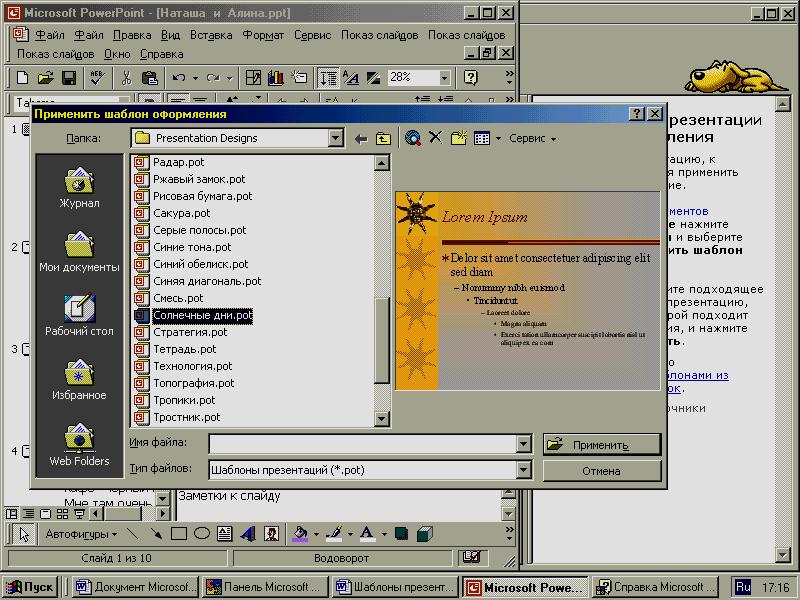
Task: Open the zoom 28% dropdown arrow
Action: [444, 78]
